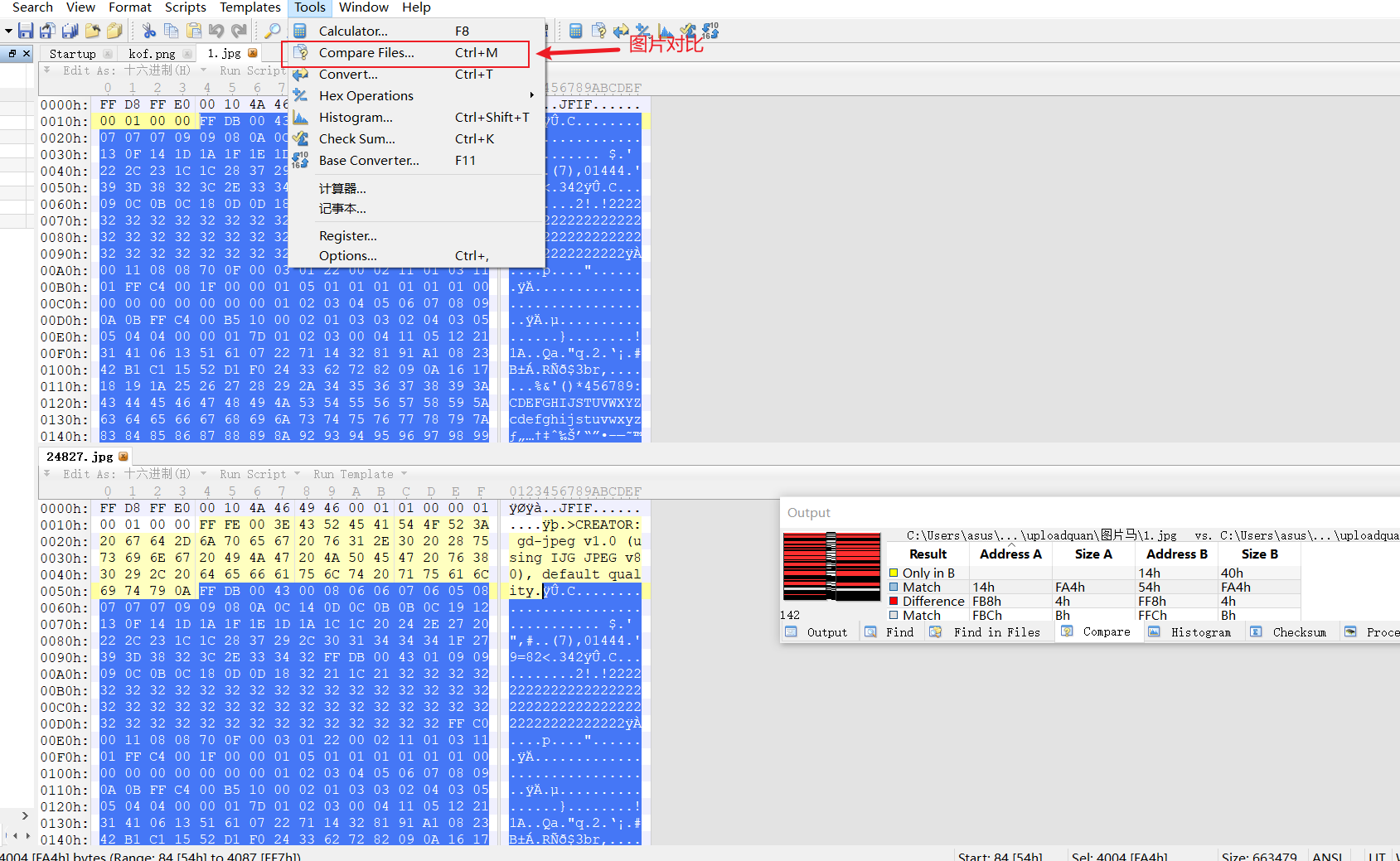Screen dimensions: 1400x861
Task: Click the scroll-right arrow at bottom left
Action: [x=25, y=816]
